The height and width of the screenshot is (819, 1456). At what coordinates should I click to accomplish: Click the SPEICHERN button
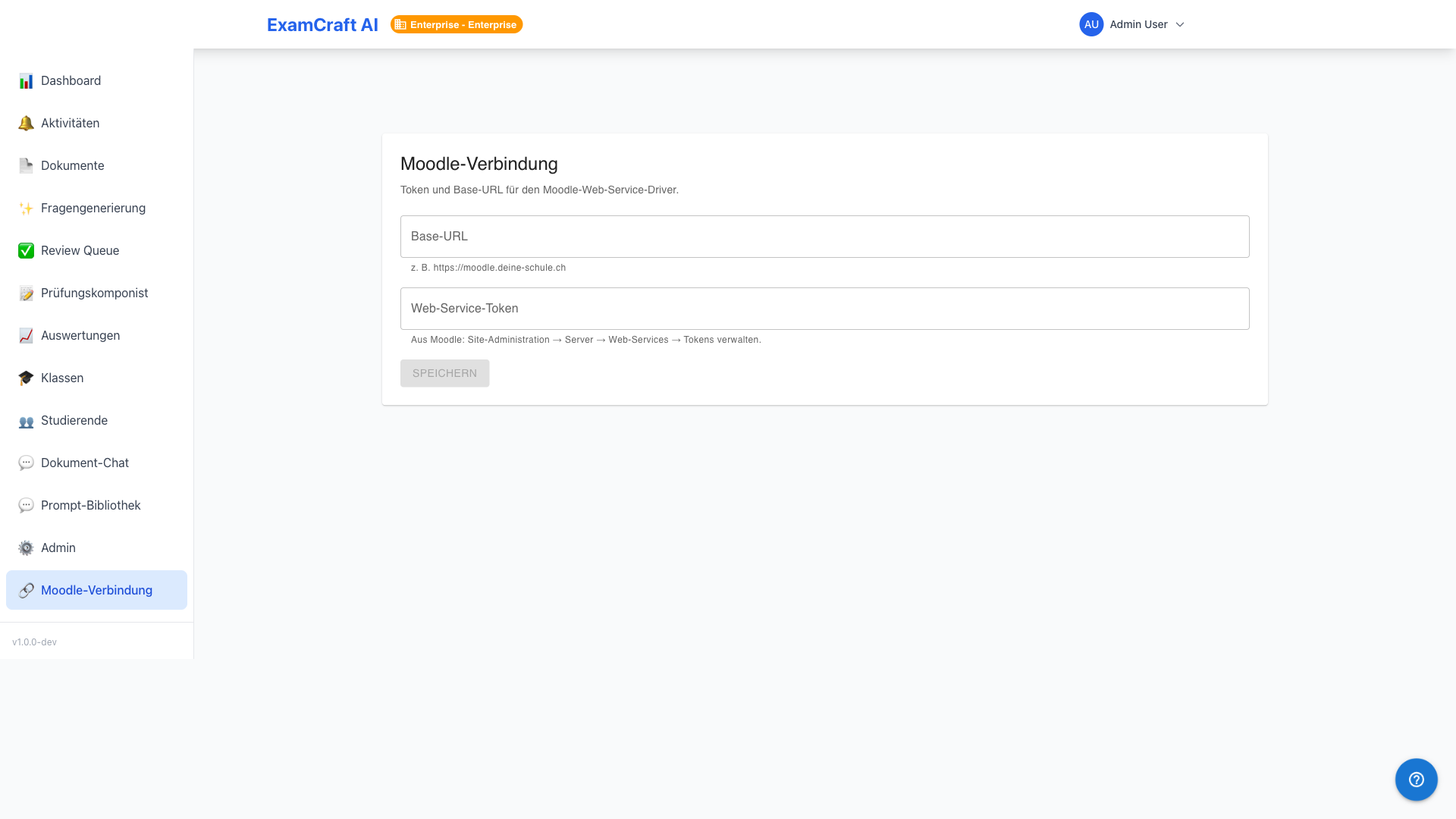click(444, 373)
